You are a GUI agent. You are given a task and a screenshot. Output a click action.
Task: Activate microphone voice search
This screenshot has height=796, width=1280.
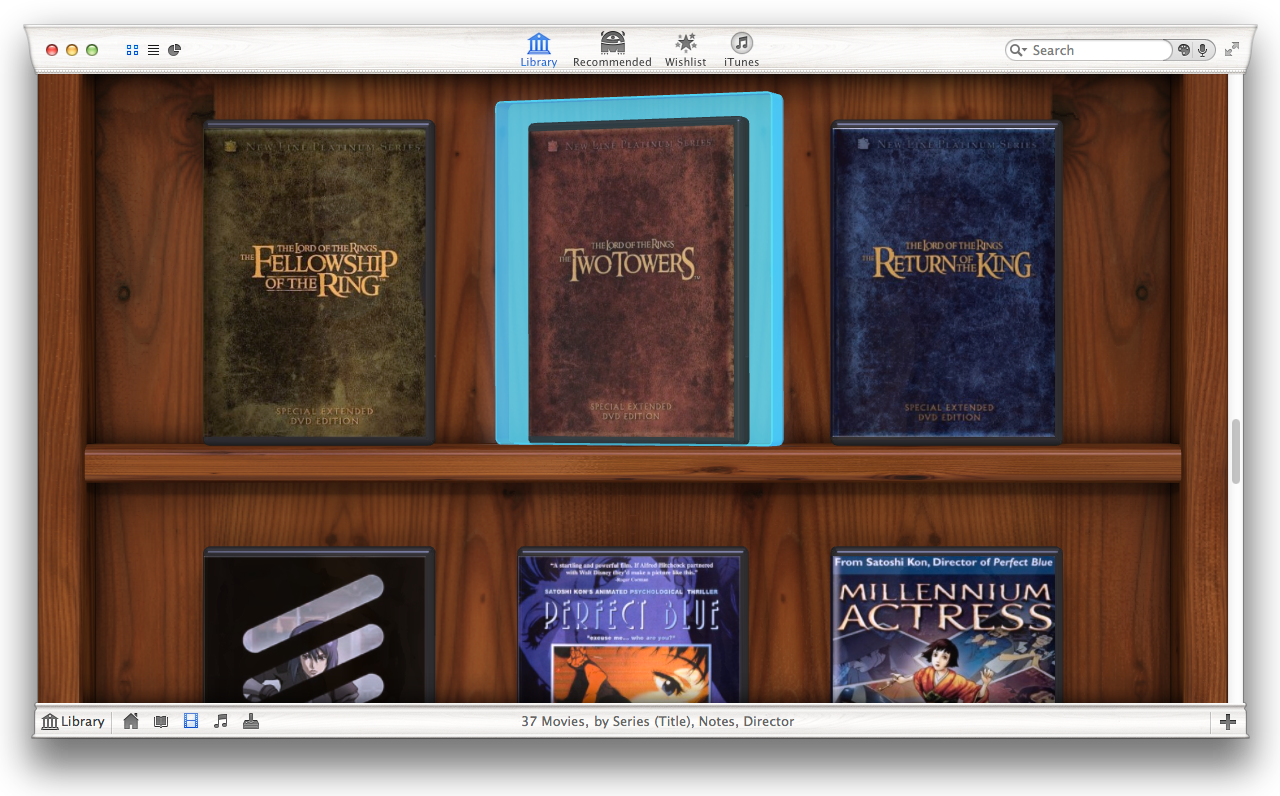(1202, 50)
